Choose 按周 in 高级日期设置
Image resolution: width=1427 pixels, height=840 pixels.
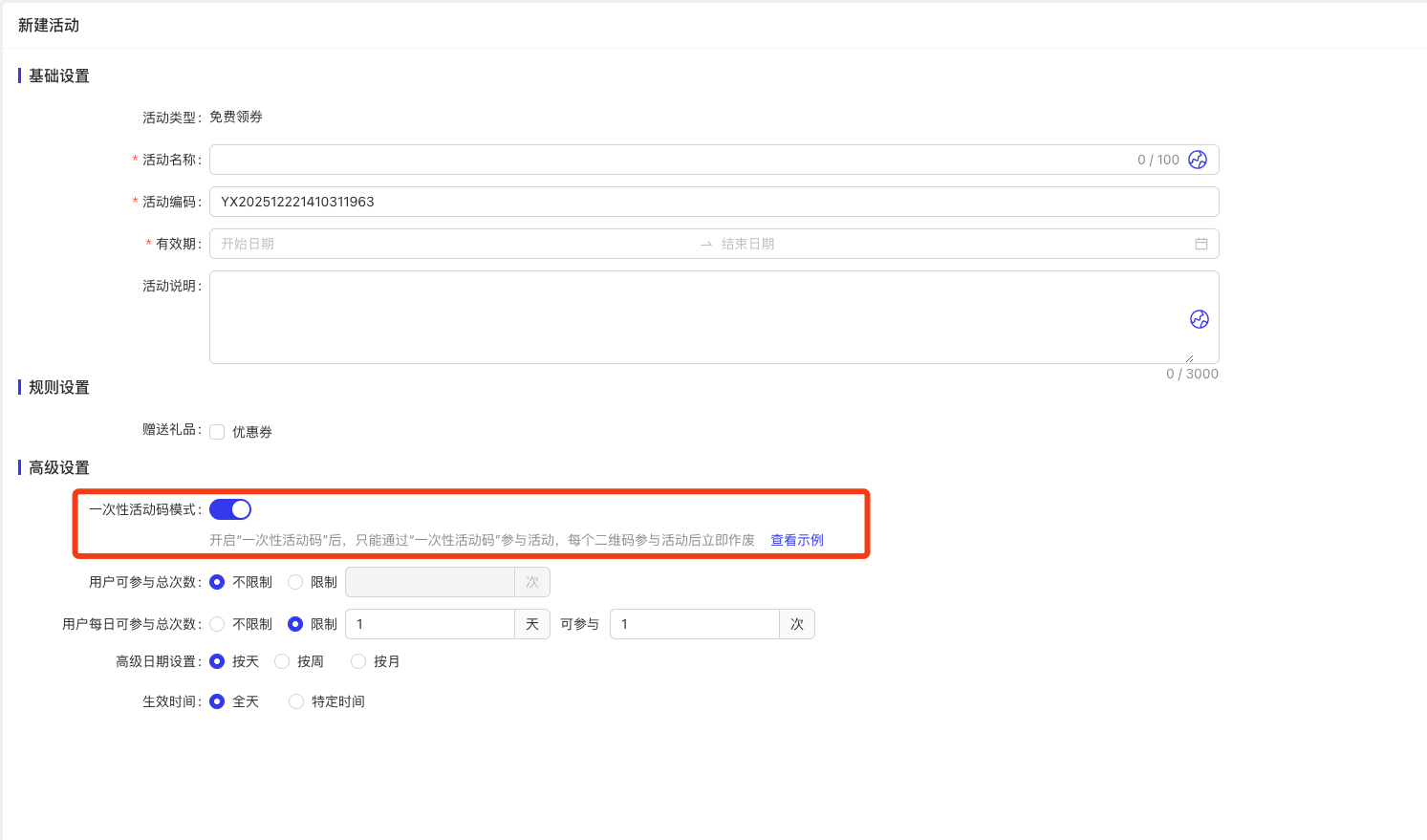pos(282,661)
